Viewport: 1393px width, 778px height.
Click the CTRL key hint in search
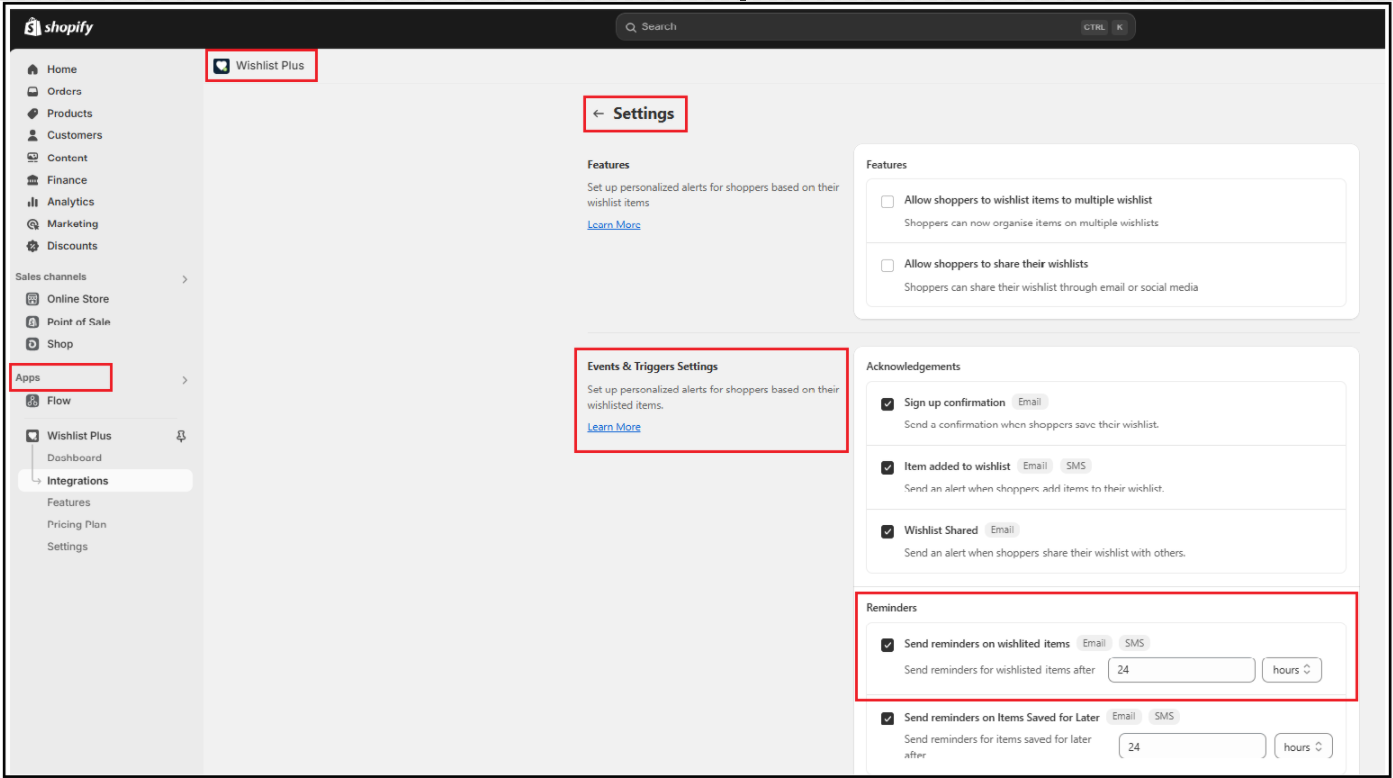pos(1094,27)
